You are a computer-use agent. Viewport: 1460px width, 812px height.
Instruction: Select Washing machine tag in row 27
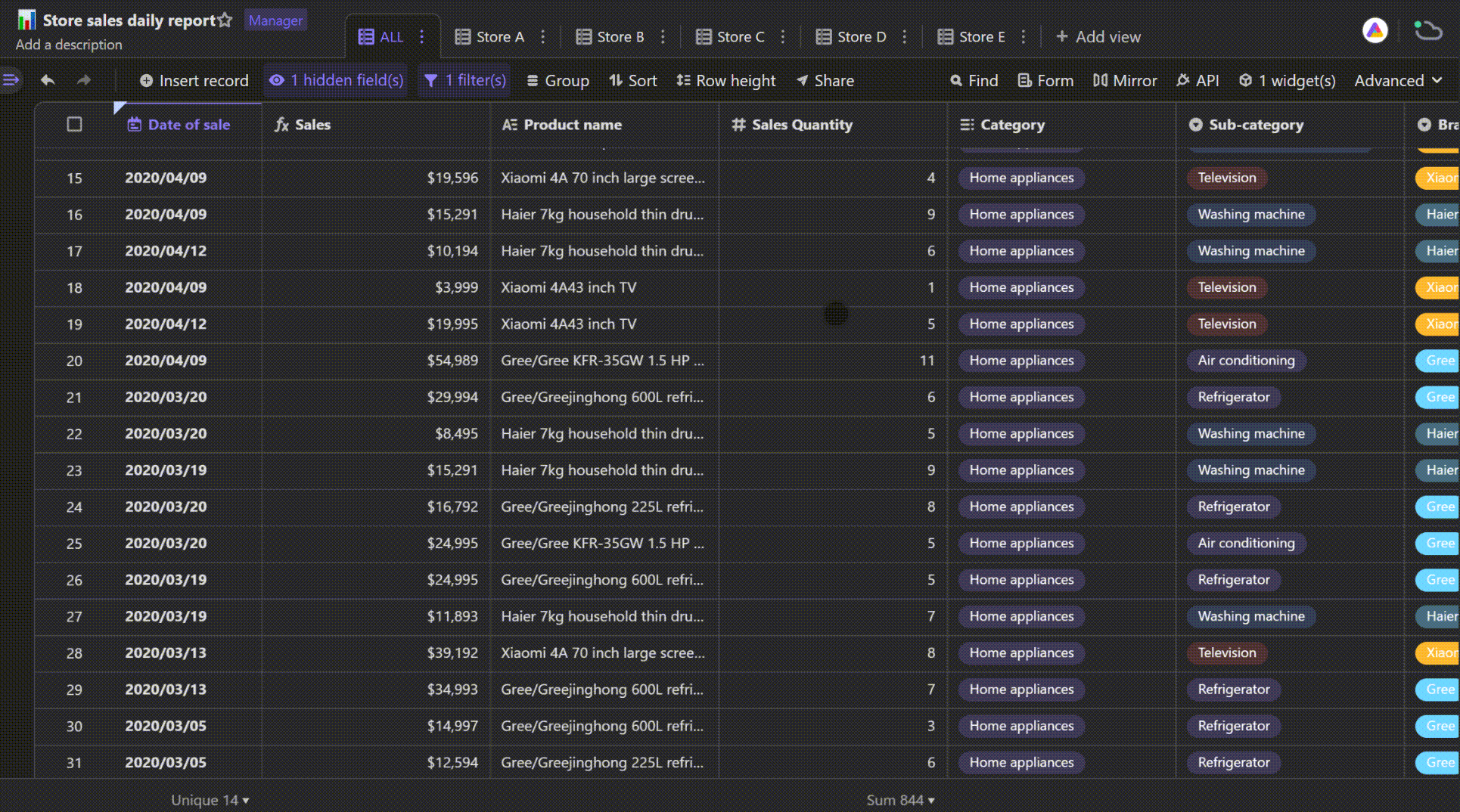[x=1250, y=616]
